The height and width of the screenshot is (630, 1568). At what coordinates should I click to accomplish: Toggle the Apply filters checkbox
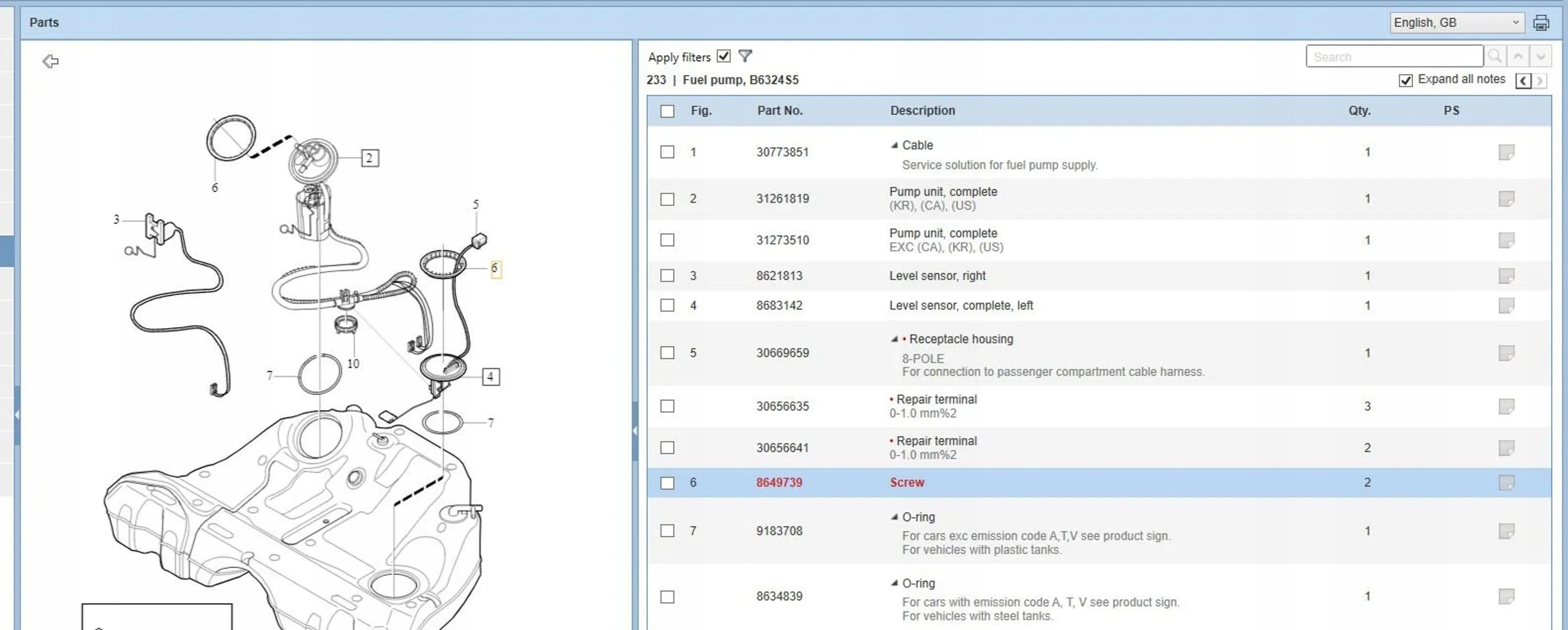click(x=724, y=56)
